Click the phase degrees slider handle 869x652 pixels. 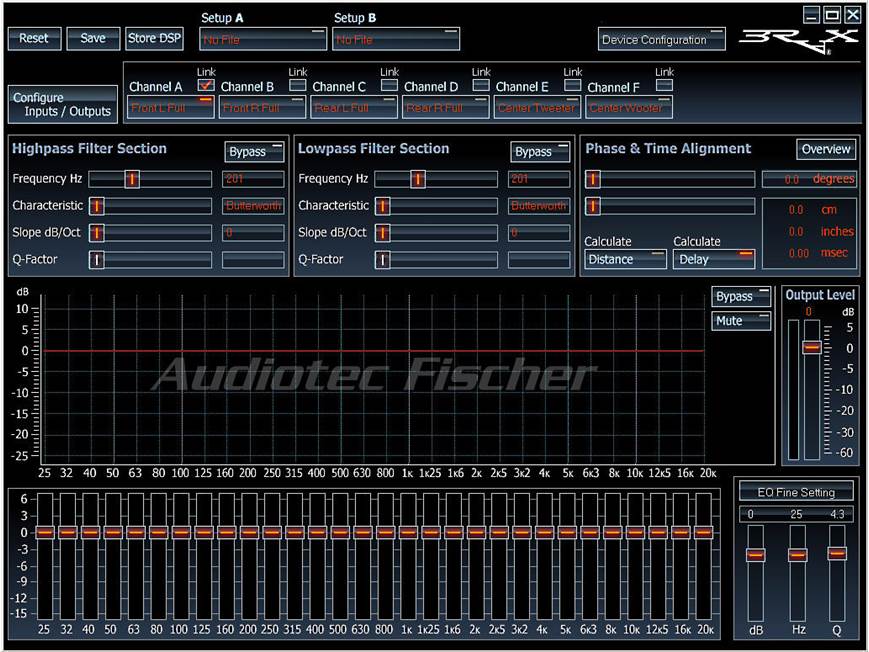pyautogui.click(x=593, y=179)
